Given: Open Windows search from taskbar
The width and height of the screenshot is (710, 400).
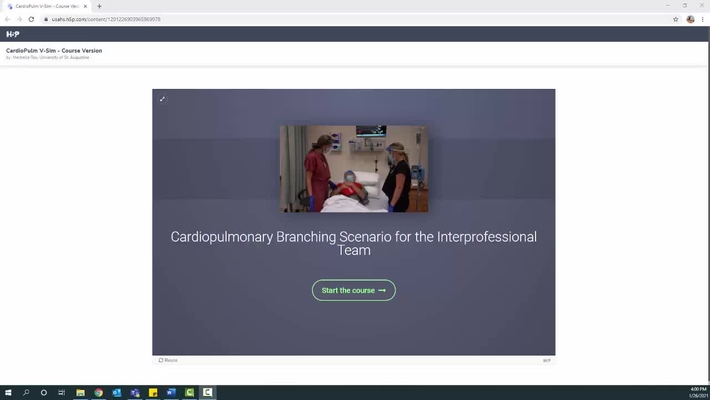Looking at the screenshot, I should [x=26, y=392].
